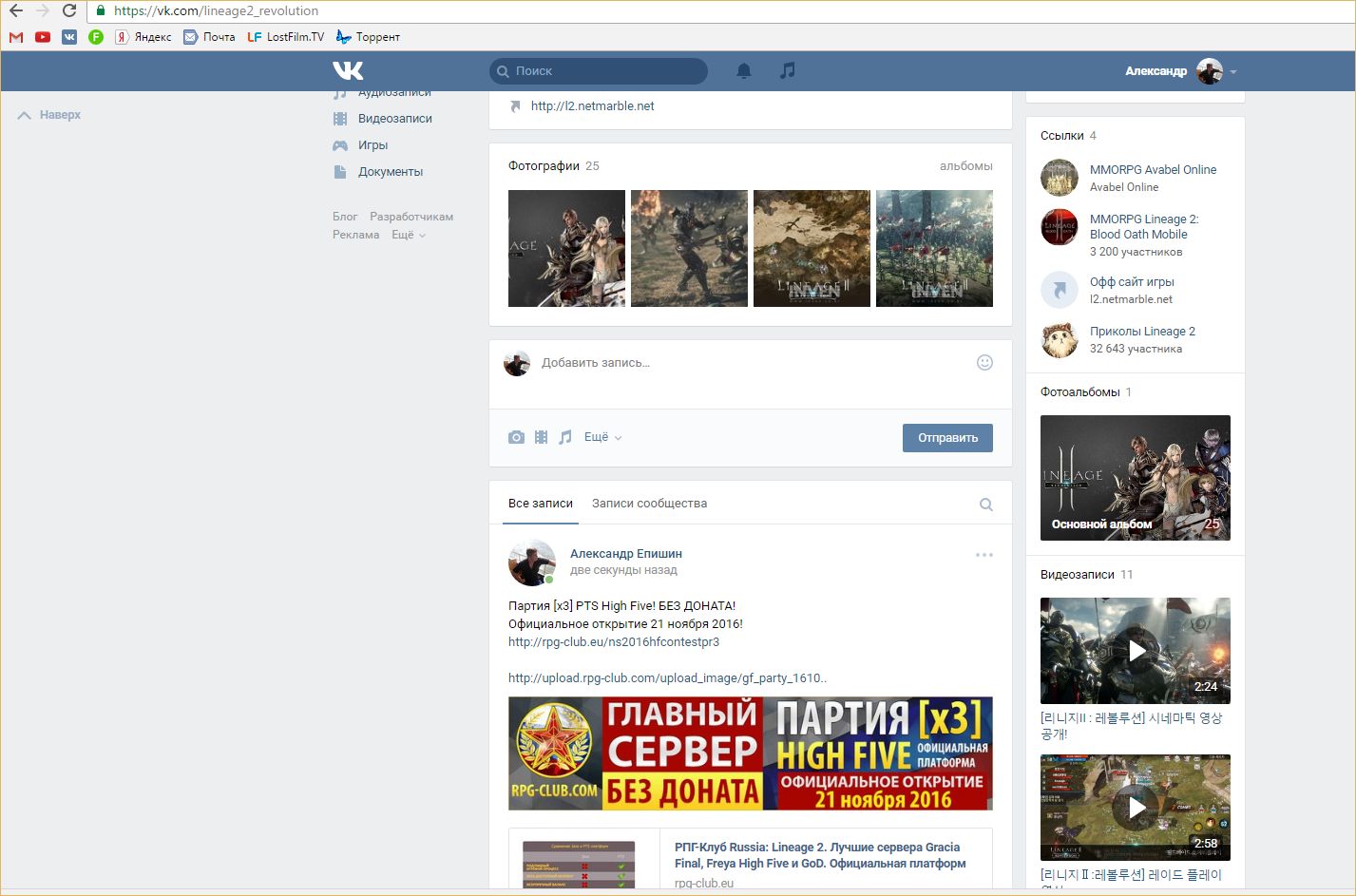The image size is (1356, 896).
Task: Open Видеозаписи in left menu
Action: pos(383,119)
